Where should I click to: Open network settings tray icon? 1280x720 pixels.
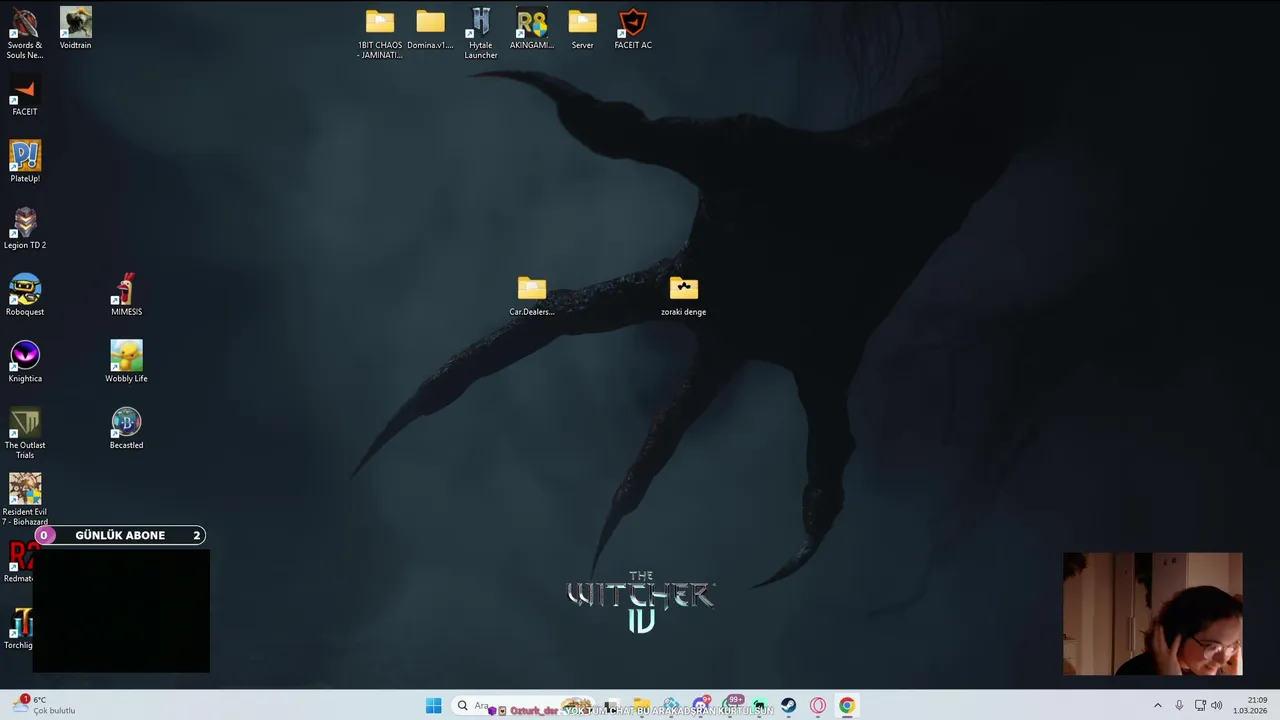pos(1200,706)
